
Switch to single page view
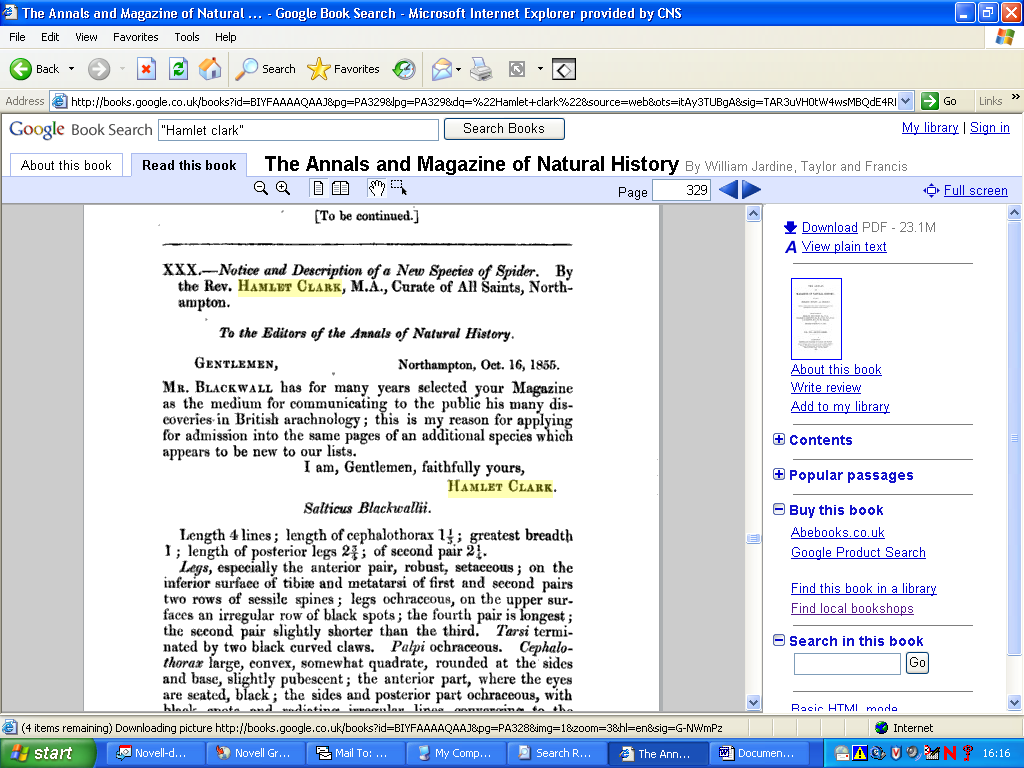pos(319,188)
